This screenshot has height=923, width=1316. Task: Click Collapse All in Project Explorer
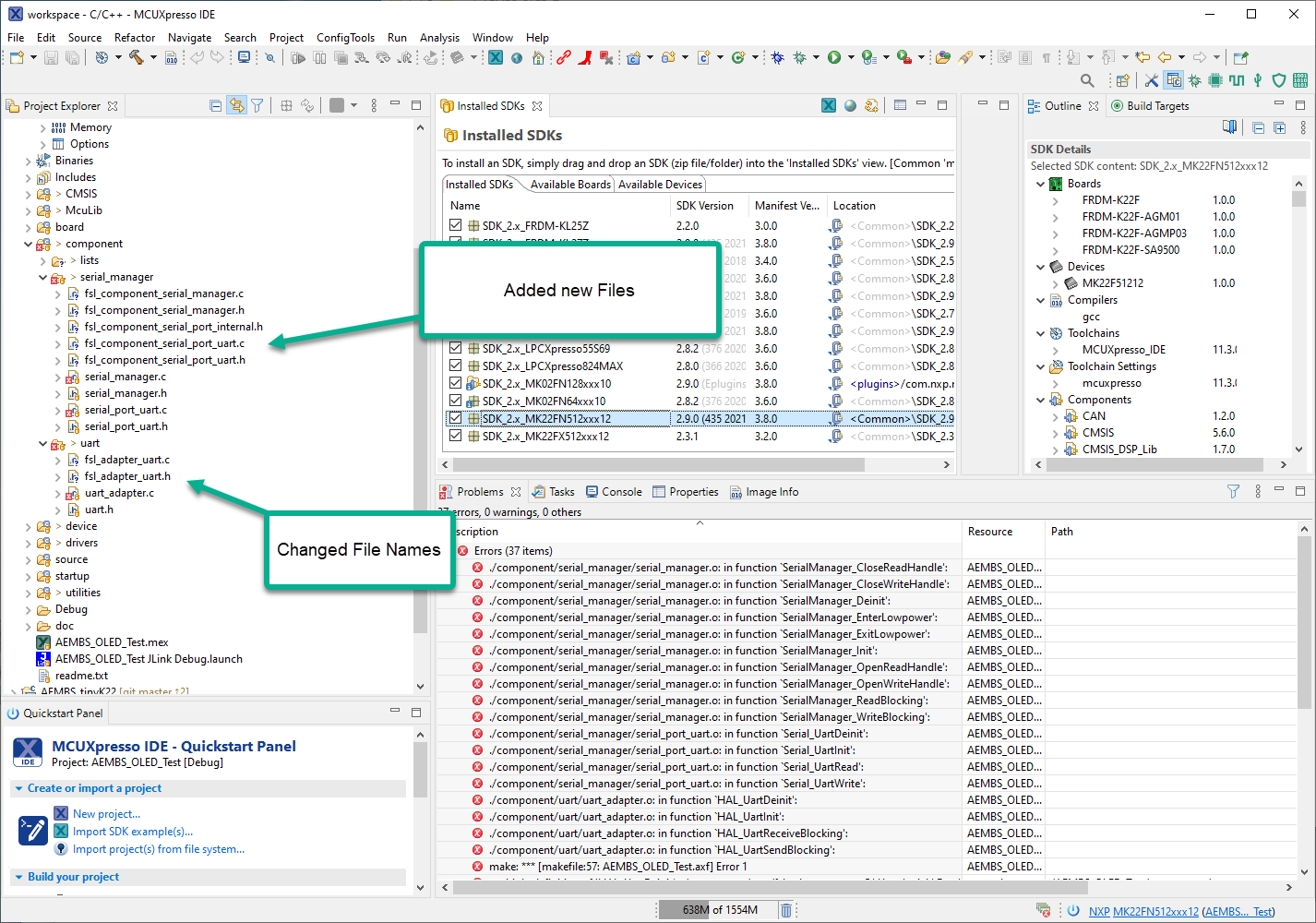point(215,106)
